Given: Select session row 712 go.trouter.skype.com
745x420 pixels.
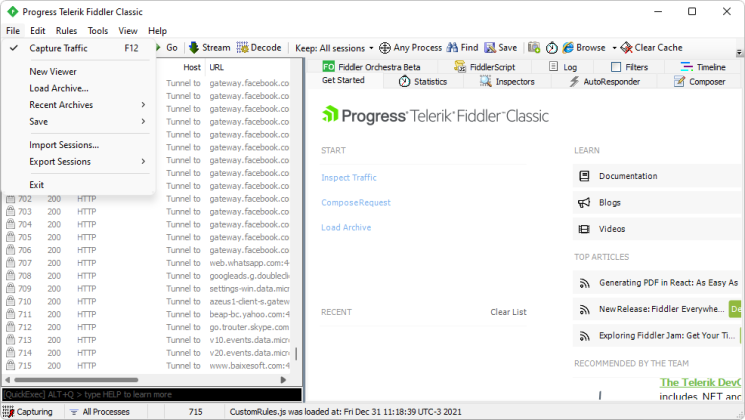Looking at the screenshot, I should point(148,327).
